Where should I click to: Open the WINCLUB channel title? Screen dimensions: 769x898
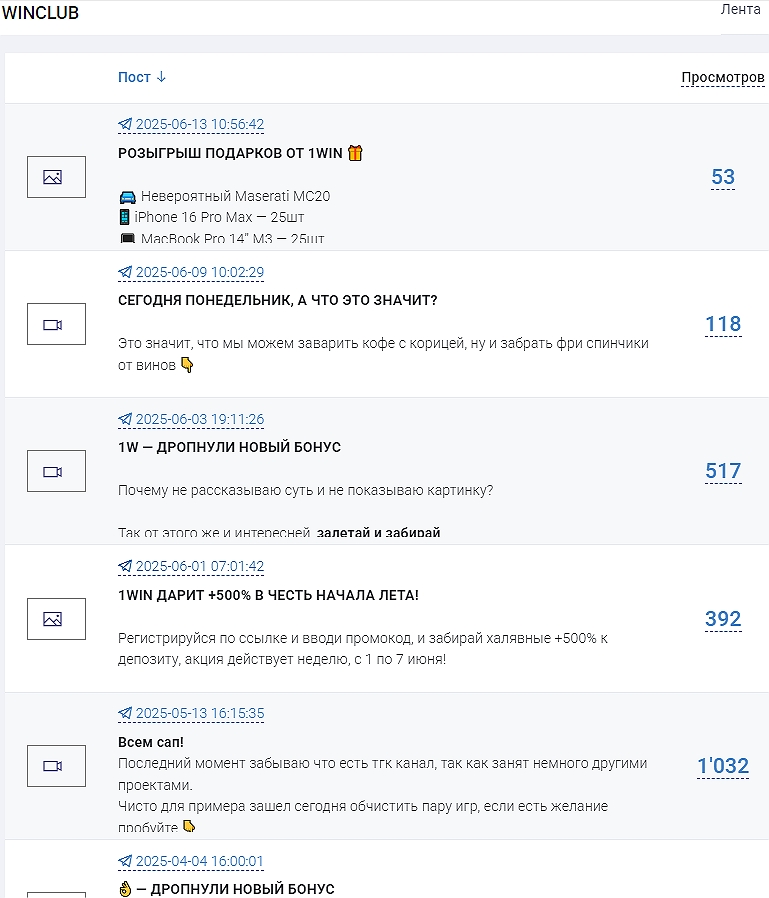pyautogui.click(x=40, y=13)
